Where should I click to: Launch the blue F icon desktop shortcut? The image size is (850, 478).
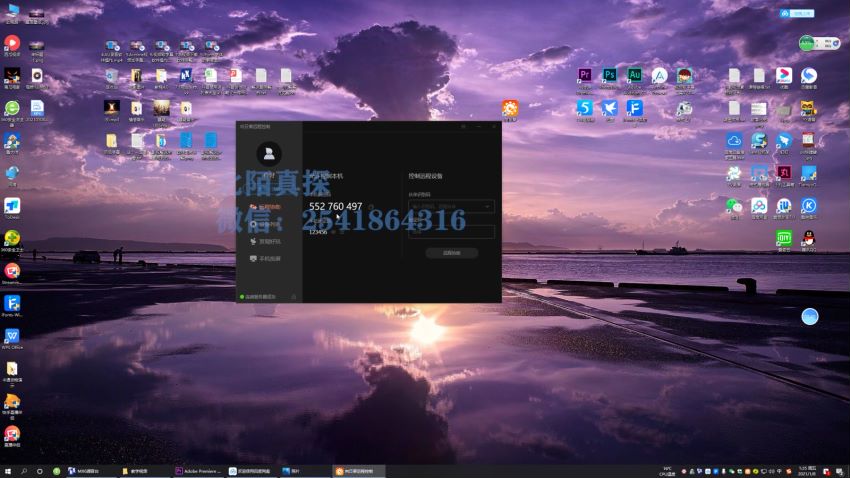tap(634, 108)
